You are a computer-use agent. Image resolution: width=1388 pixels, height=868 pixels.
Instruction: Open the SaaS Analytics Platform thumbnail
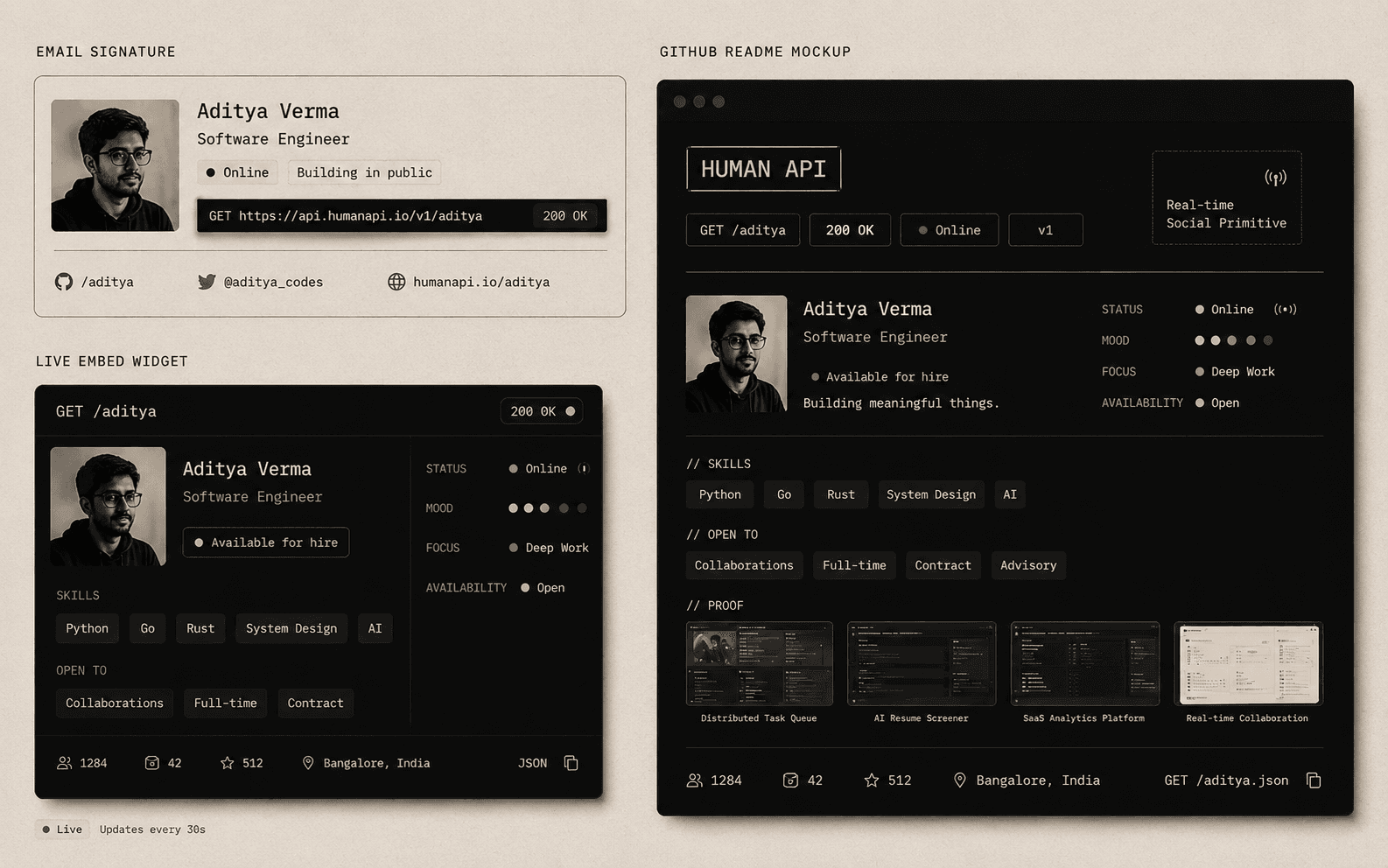tap(1085, 663)
